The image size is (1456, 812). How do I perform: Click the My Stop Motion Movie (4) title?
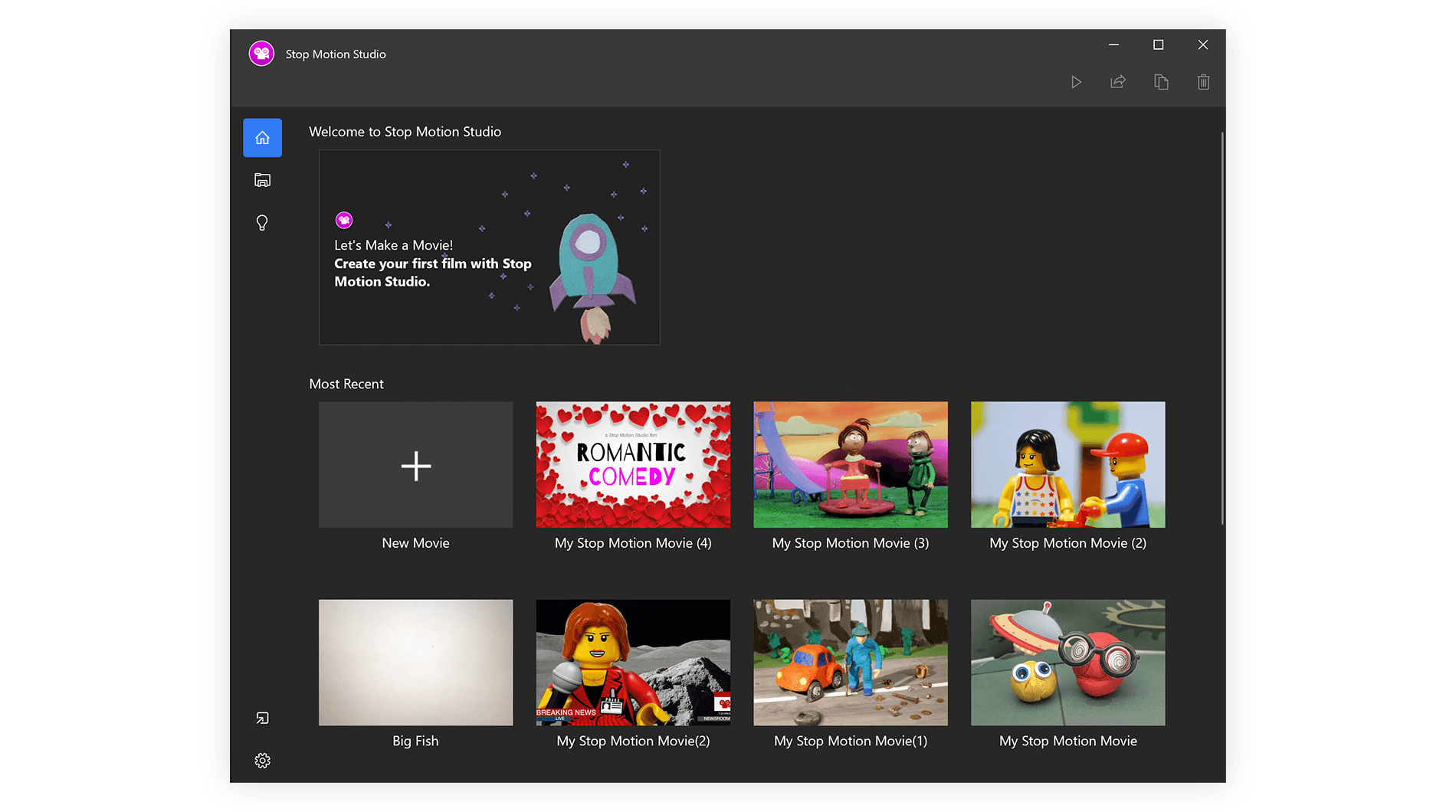tap(633, 543)
